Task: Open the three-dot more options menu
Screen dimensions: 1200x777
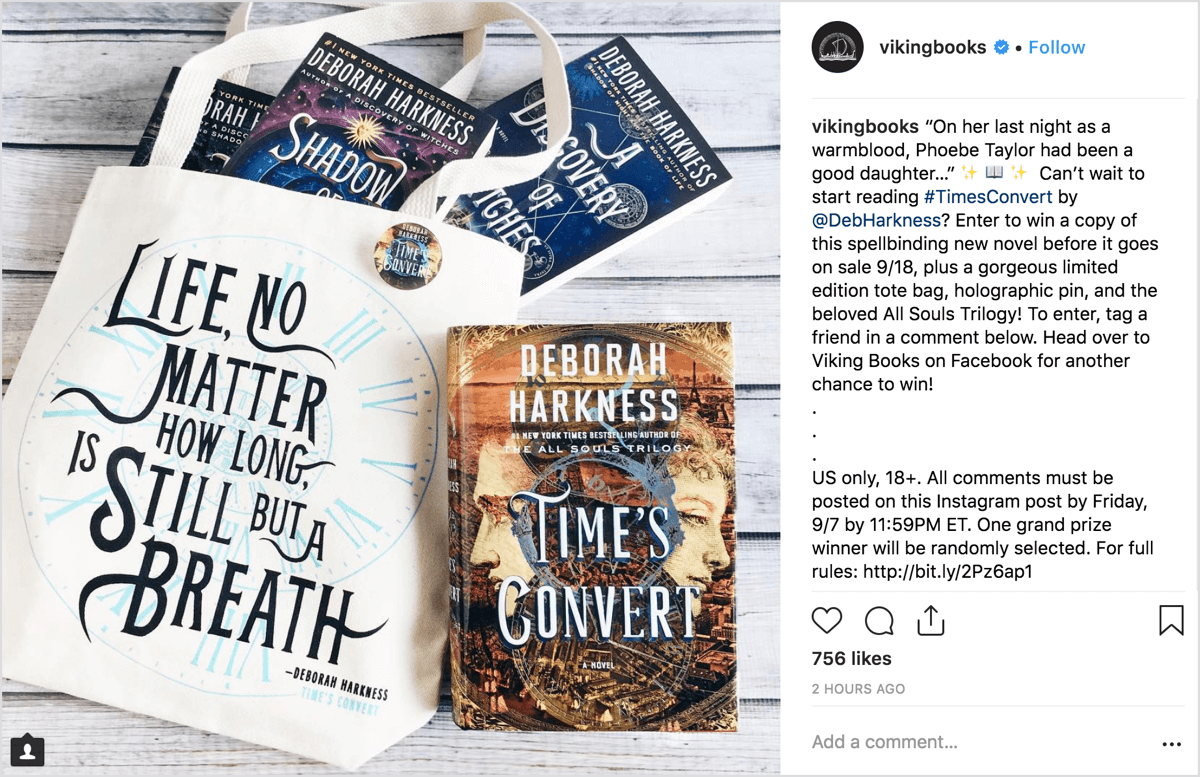Action: coord(1171,744)
